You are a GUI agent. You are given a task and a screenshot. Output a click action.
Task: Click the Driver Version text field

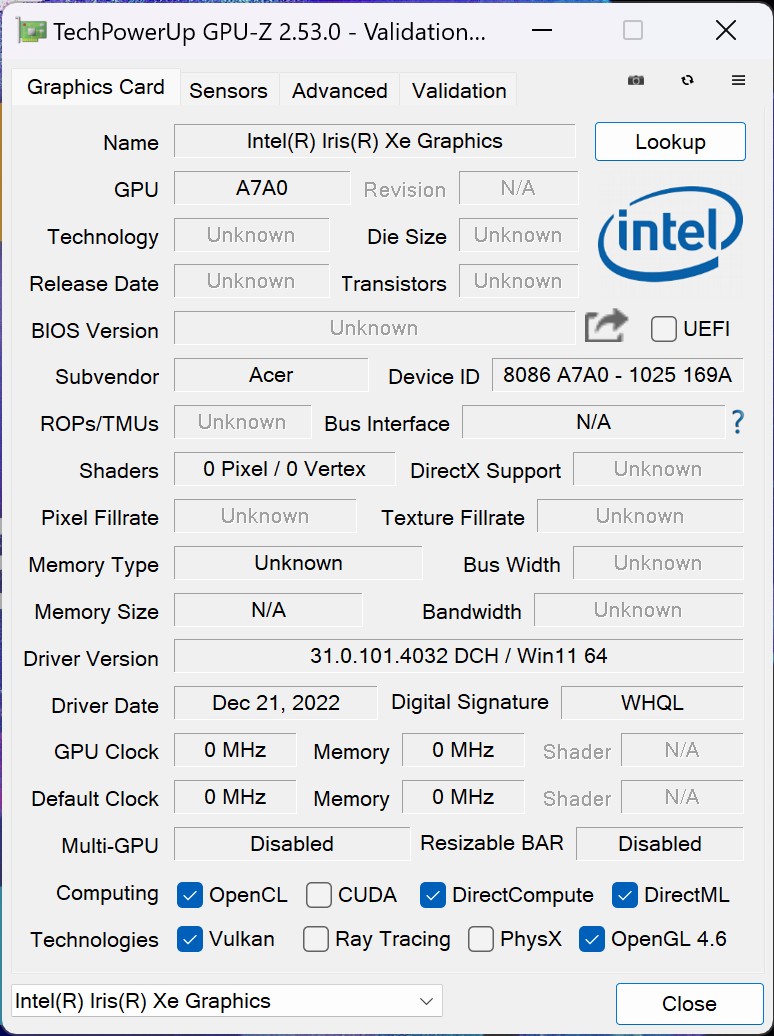[x=458, y=656]
